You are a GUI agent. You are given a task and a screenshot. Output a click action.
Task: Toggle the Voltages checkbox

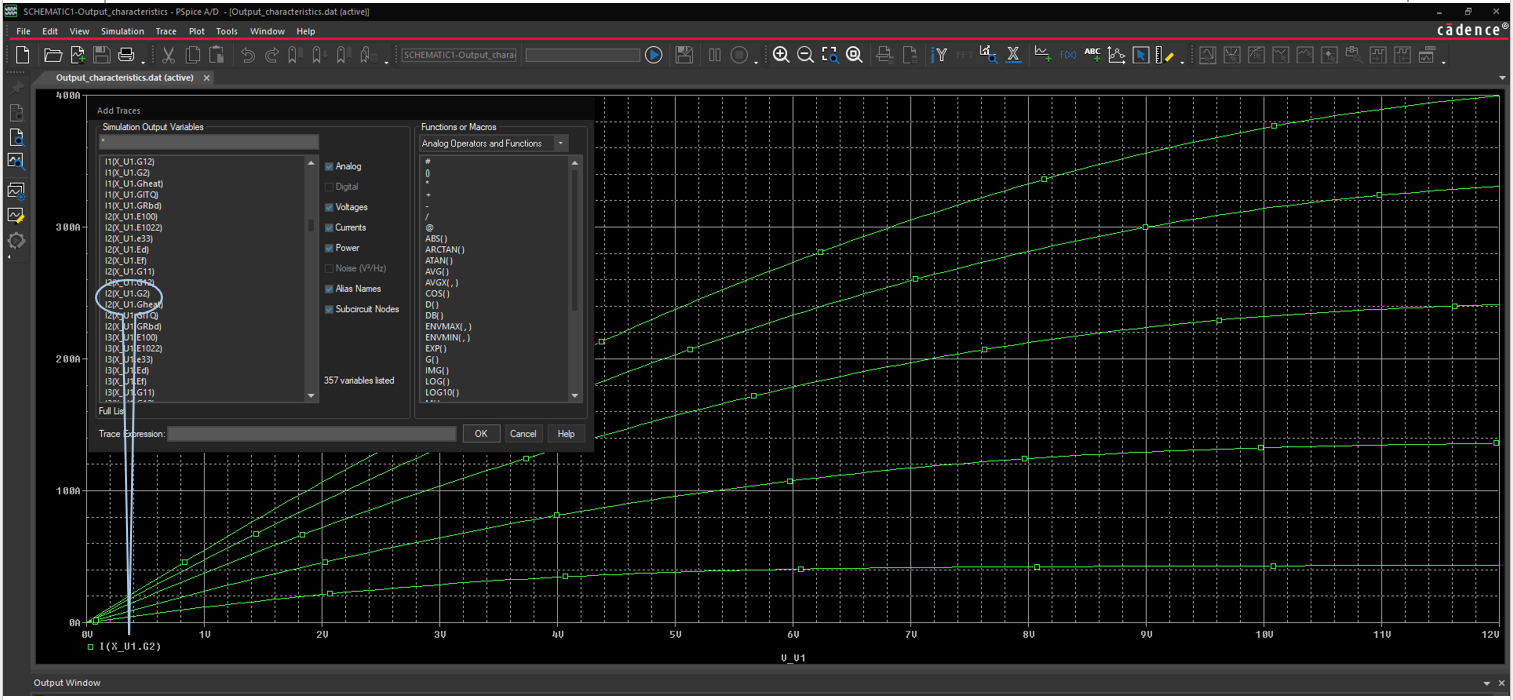click(x=329, y=208)
